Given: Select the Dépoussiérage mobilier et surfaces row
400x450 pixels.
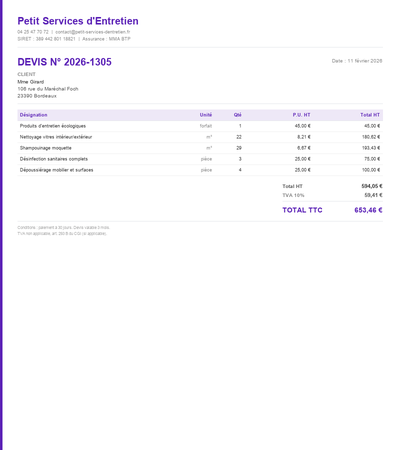Looking at the screenshot, I should click(x=200, y=170).
